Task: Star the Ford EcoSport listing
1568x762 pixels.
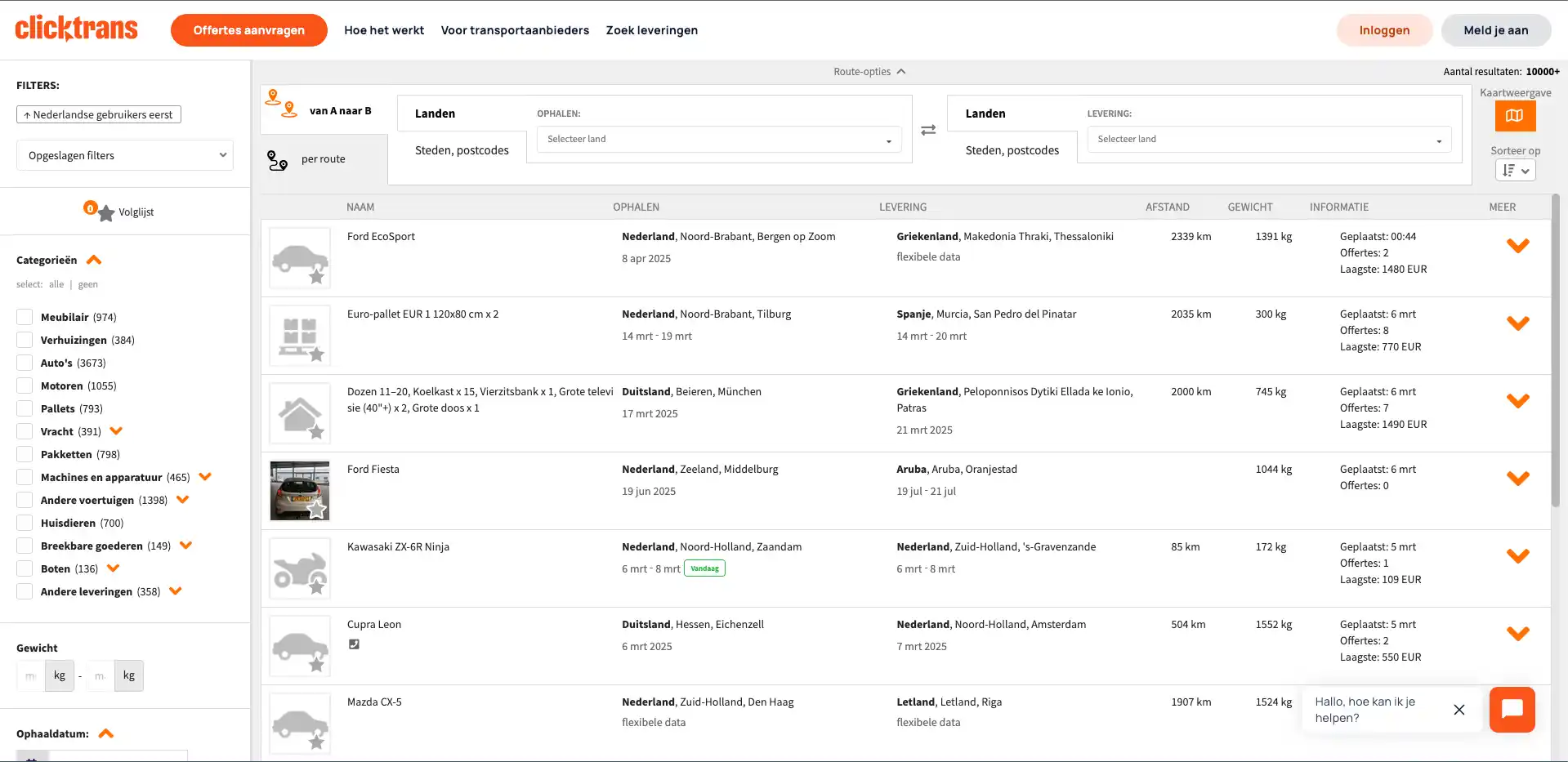Action: pyautogui.click(x=316, y=277)
